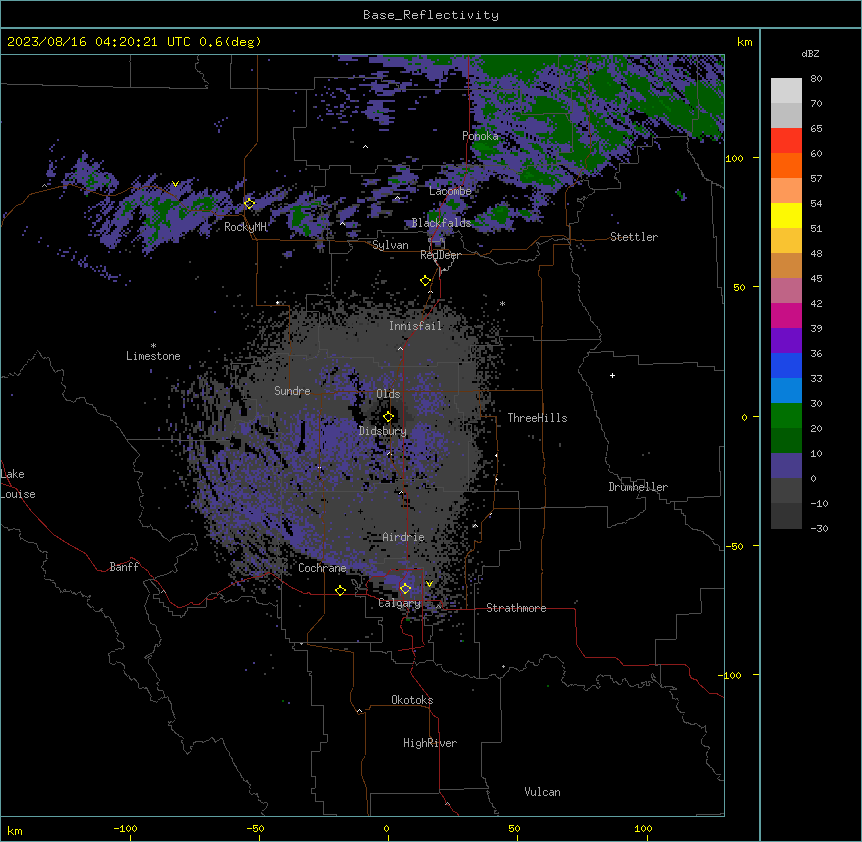Click the Base_Reflectivity title

[431, 15]
